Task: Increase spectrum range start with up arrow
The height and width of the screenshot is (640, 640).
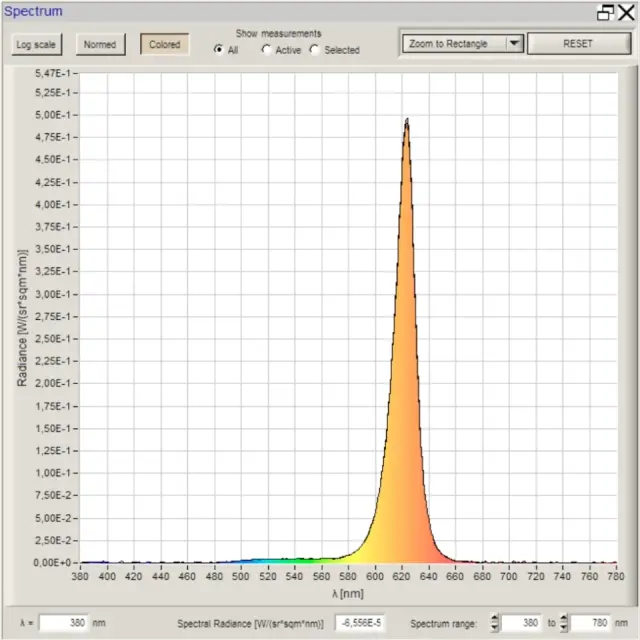Action: (494, 618)
